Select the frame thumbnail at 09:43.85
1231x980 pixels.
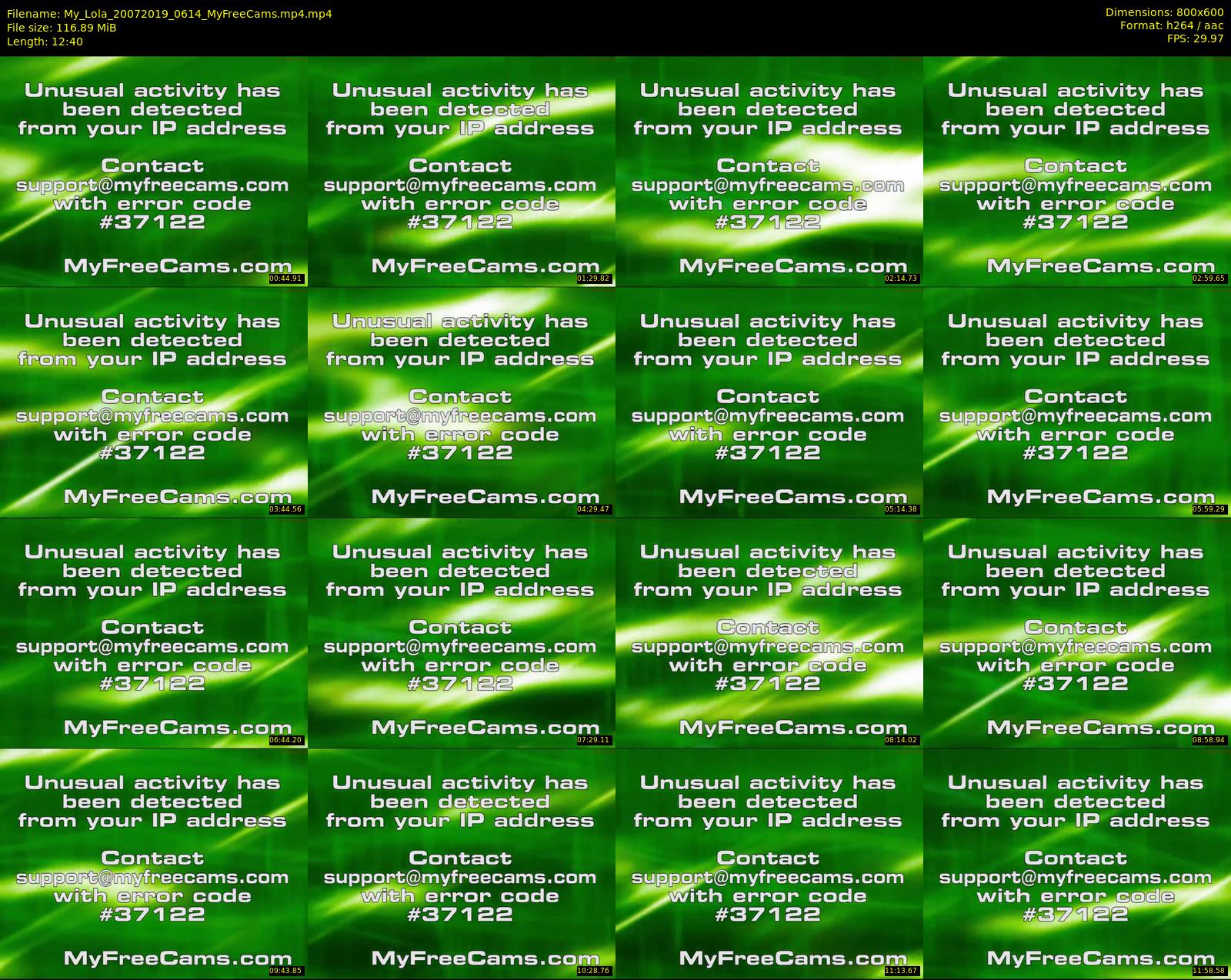[x=154, y=863]
